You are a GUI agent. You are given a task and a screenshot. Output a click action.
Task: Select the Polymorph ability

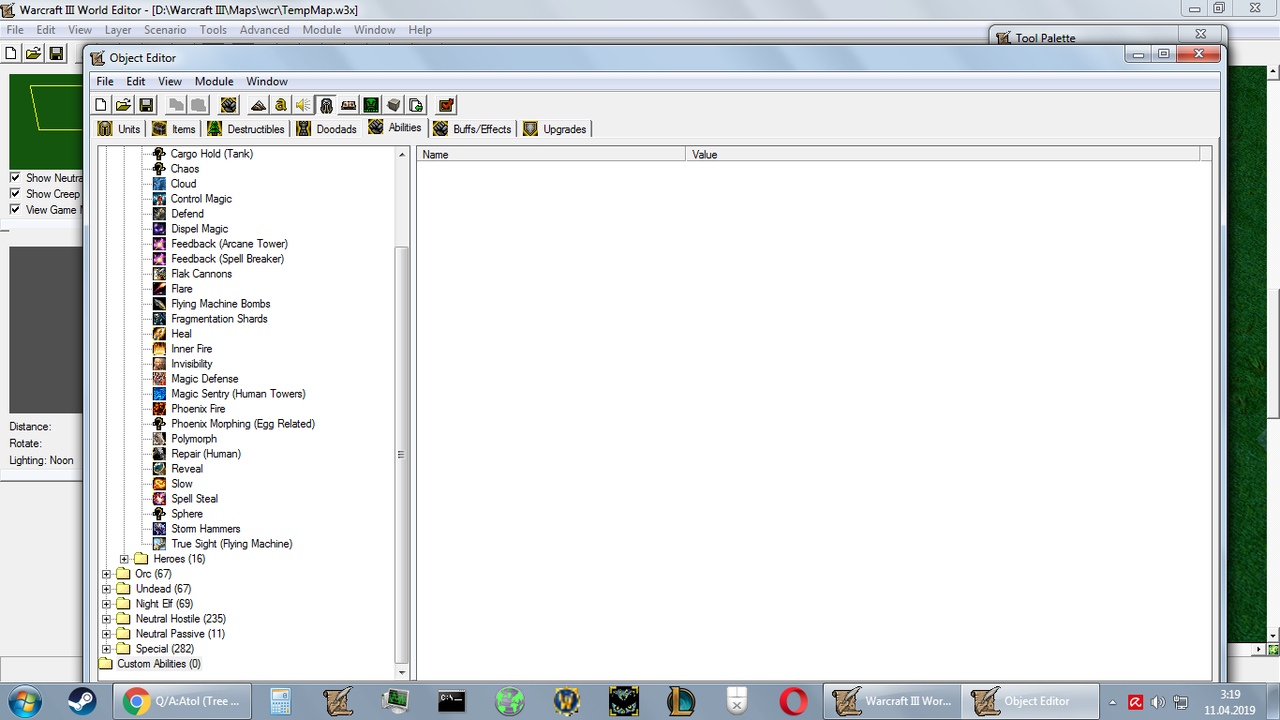point(194,439)
